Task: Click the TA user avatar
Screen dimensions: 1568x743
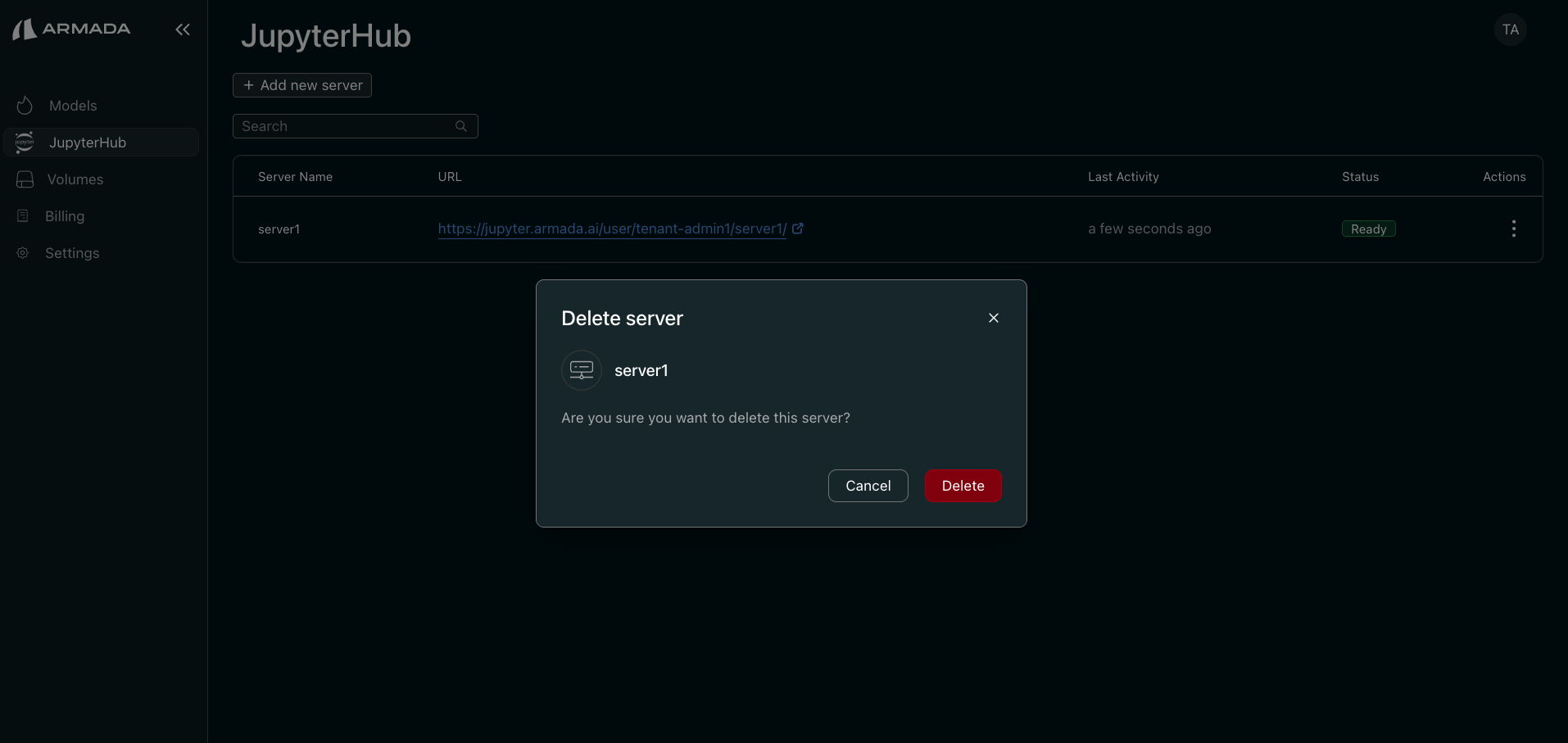Action: coord(1510,29)
